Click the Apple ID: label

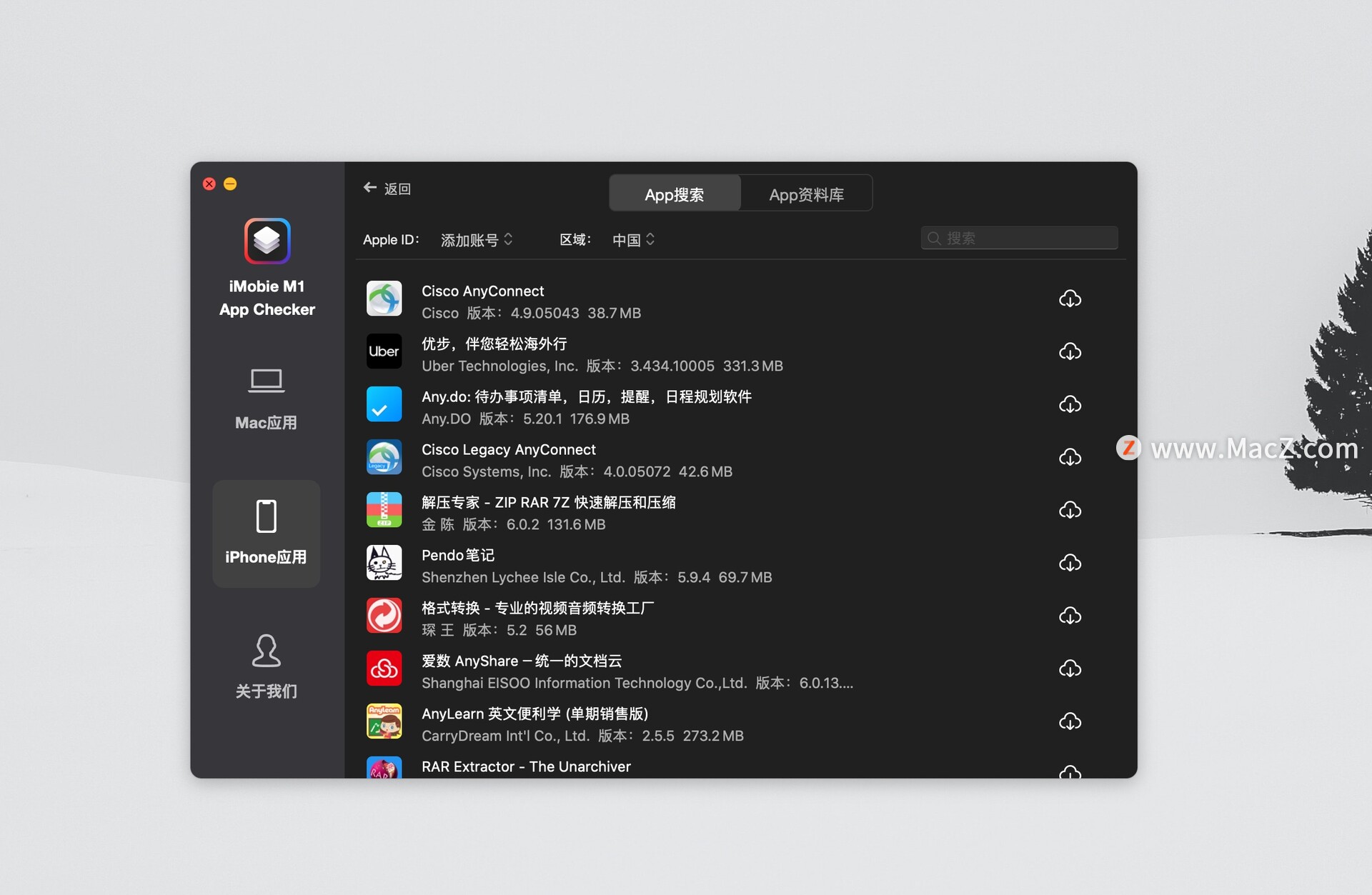pyautogui.click(x=391, y=240)
